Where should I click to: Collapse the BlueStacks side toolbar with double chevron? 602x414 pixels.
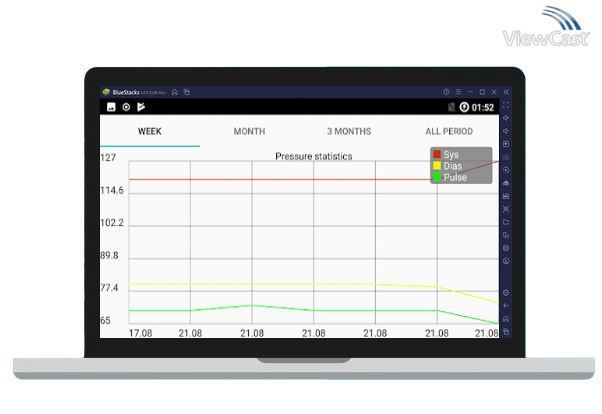506,92
